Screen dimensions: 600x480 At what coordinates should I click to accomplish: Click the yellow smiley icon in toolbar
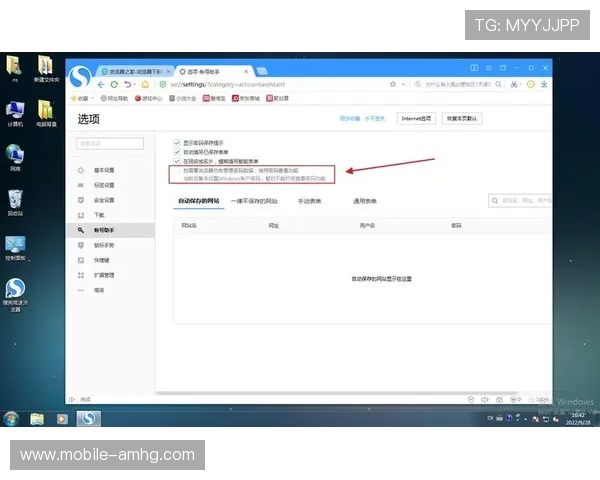tap(531, 84)
